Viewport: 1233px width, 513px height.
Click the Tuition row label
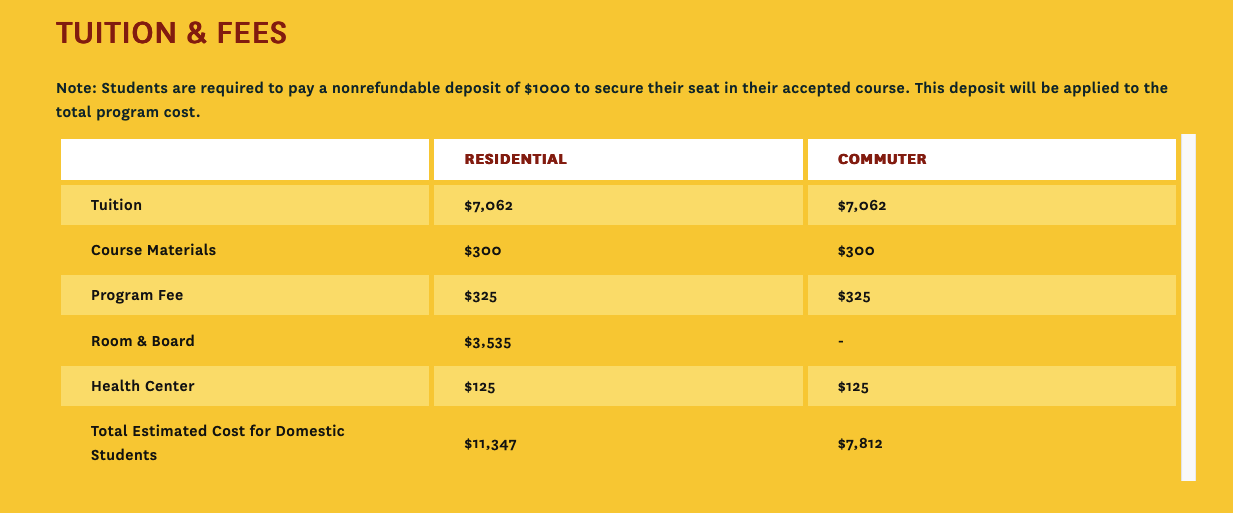click(x=116, y=205)
